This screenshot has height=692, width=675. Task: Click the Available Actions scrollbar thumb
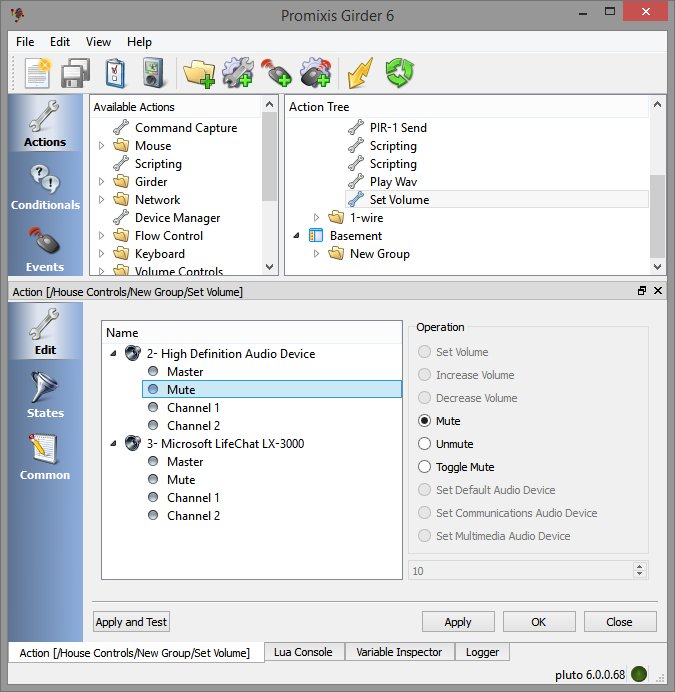pyautogui.click(x=269, y=156)
